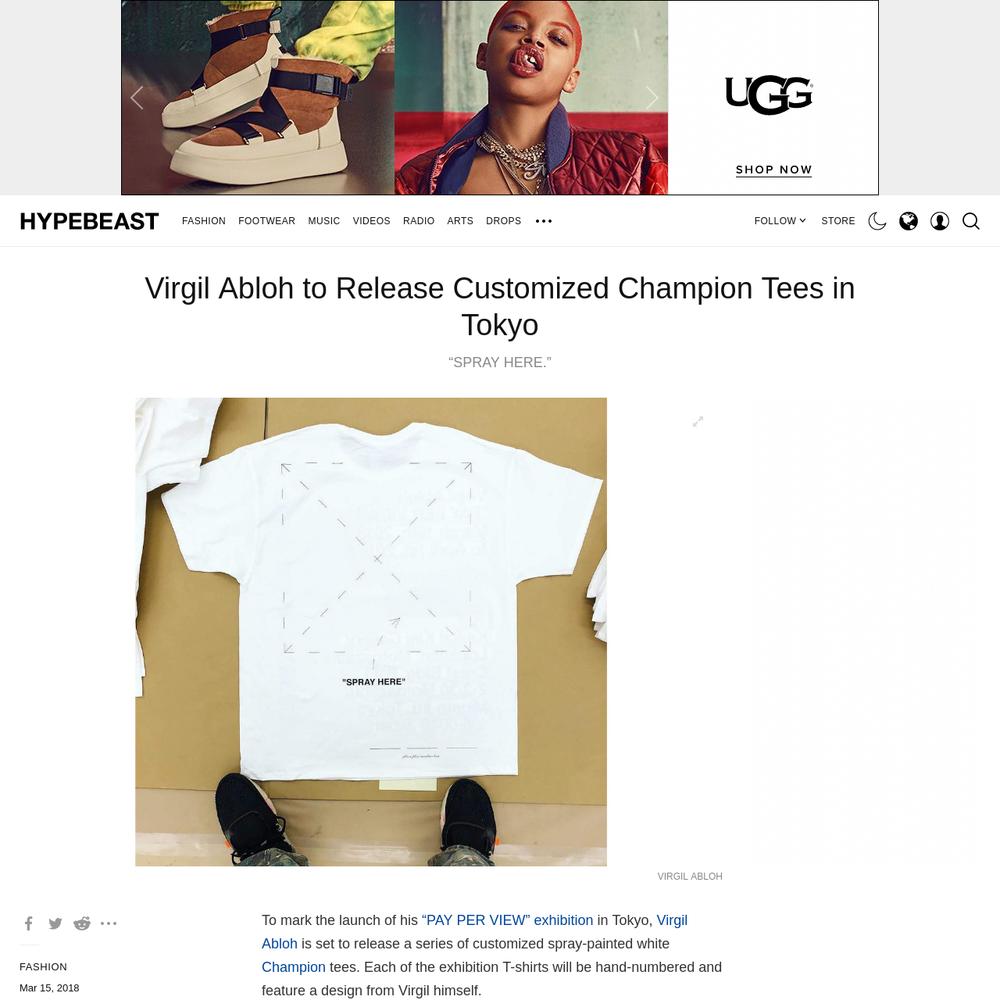
Task: Open the Spray Here t-shirt image
Action: coord(371,631)
